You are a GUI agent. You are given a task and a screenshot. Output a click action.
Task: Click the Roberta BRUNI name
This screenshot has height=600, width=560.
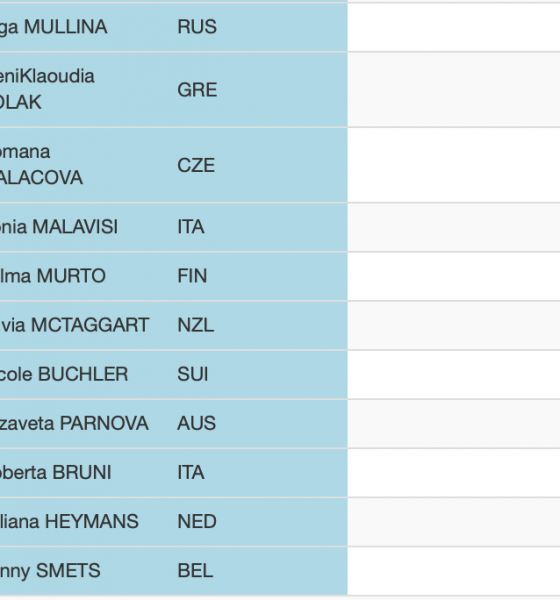click(56, 473)
